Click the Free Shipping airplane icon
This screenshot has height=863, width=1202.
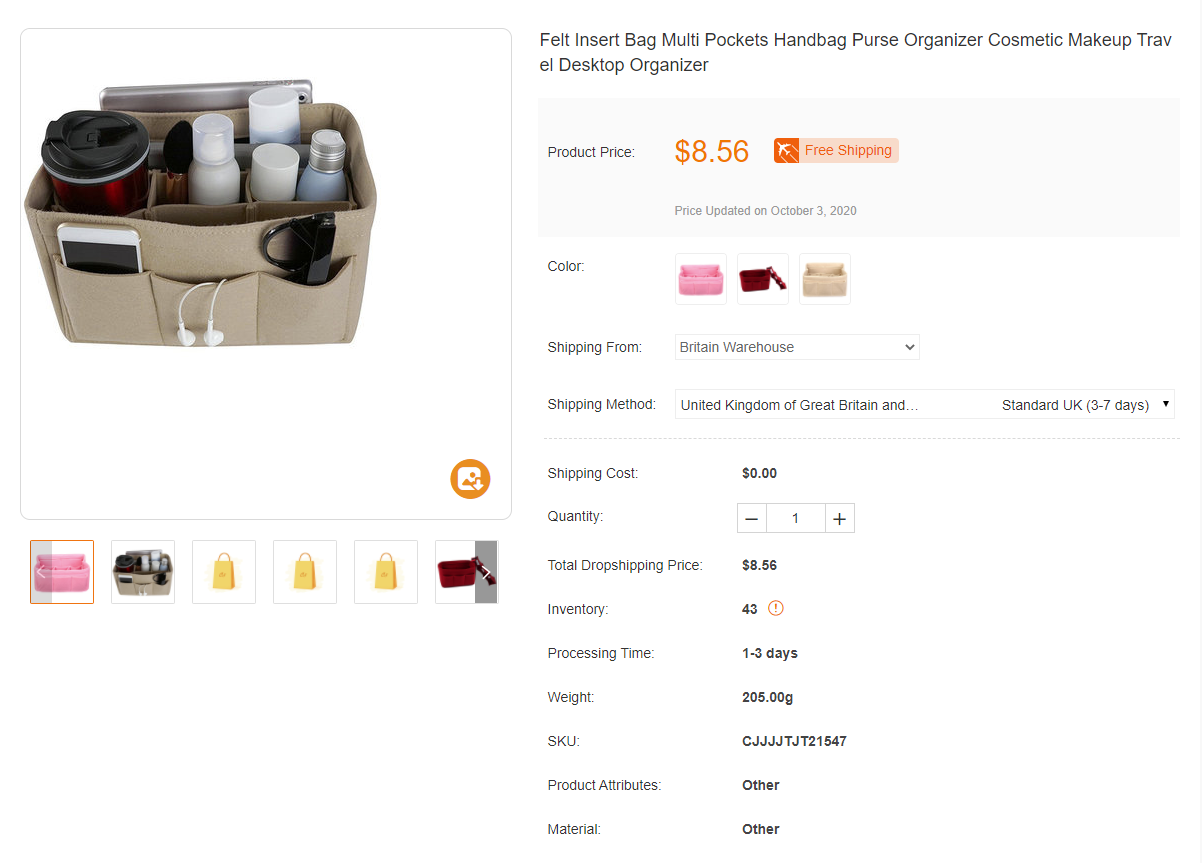(x=787, y=151)
